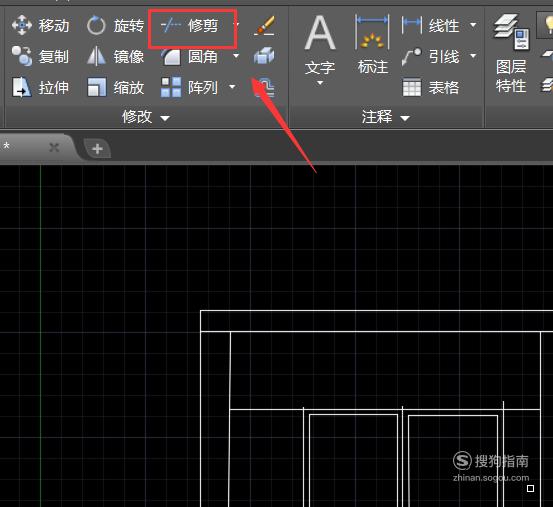Select the 镜像 (Mirror) tool
The height and width of the screenshot is (507, 553).
coord(115,56)
